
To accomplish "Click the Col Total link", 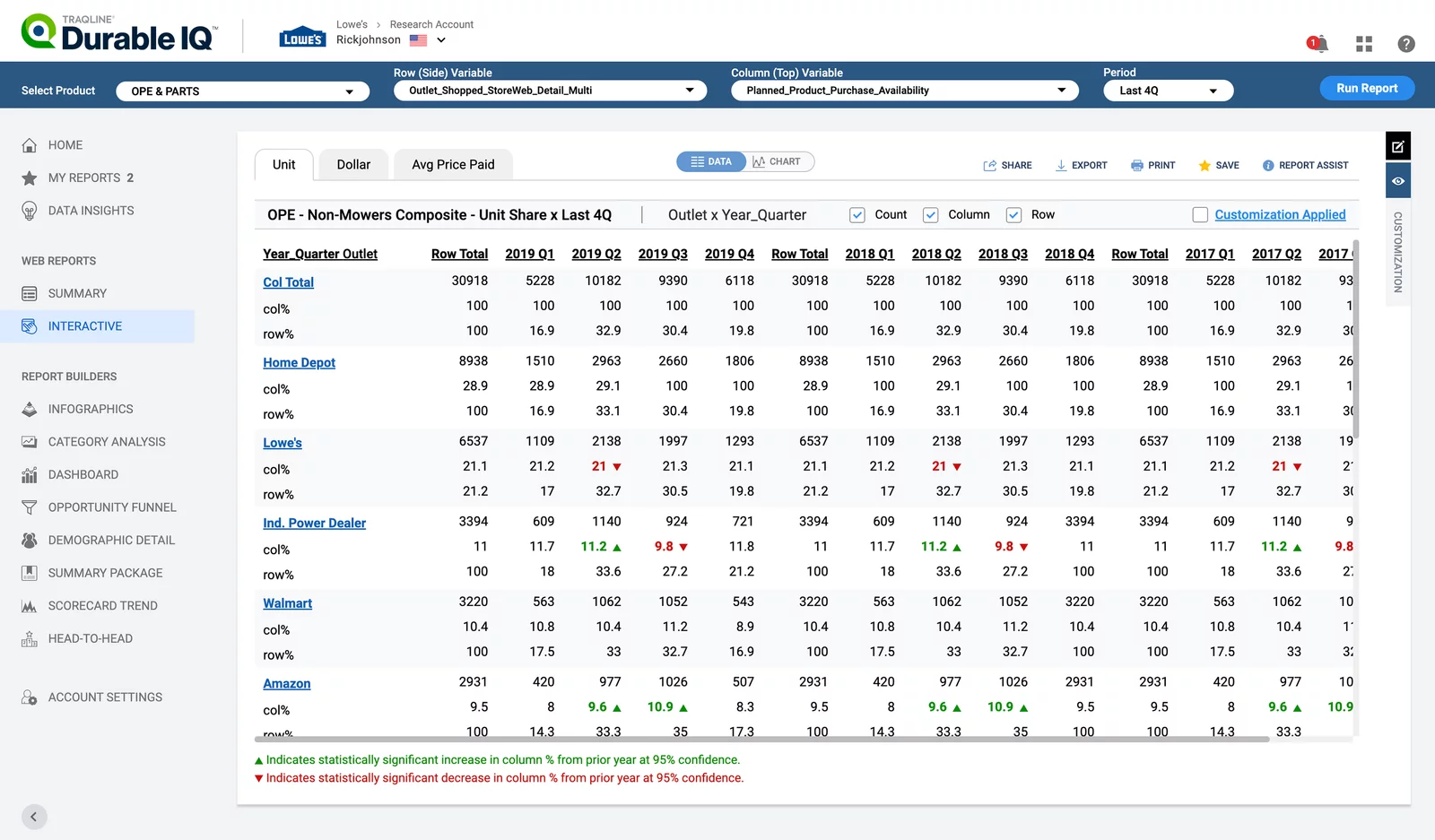I will click(x=288, y=282).
